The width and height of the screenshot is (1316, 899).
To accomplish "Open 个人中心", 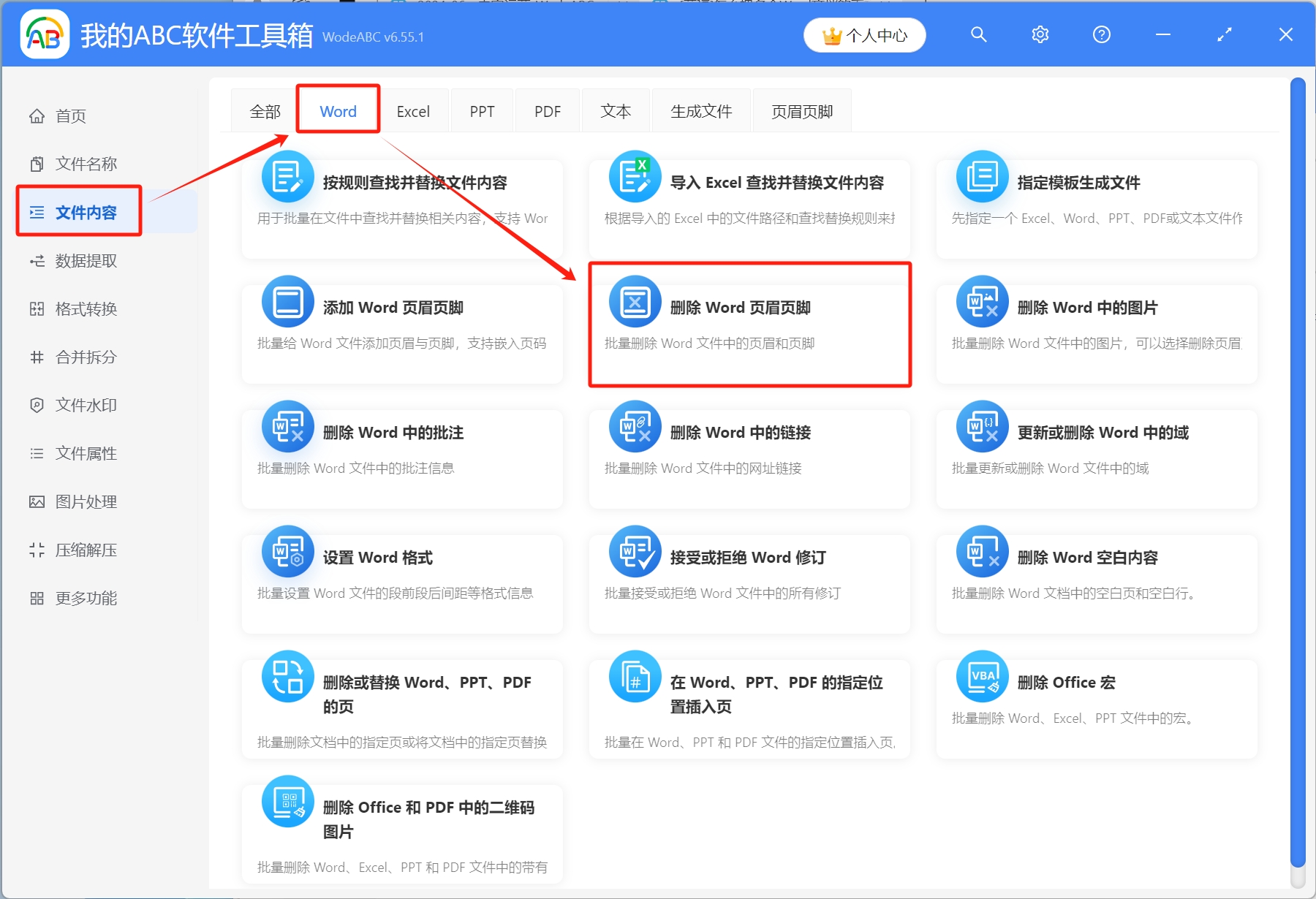I will [863, 34].
